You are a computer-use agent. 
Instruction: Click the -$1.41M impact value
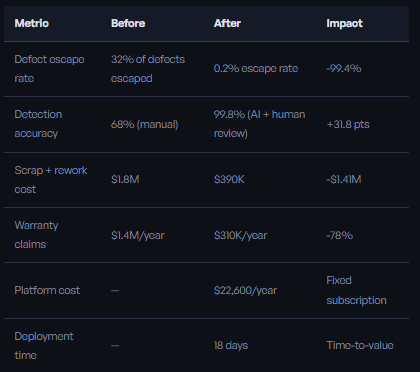point(344,179)
